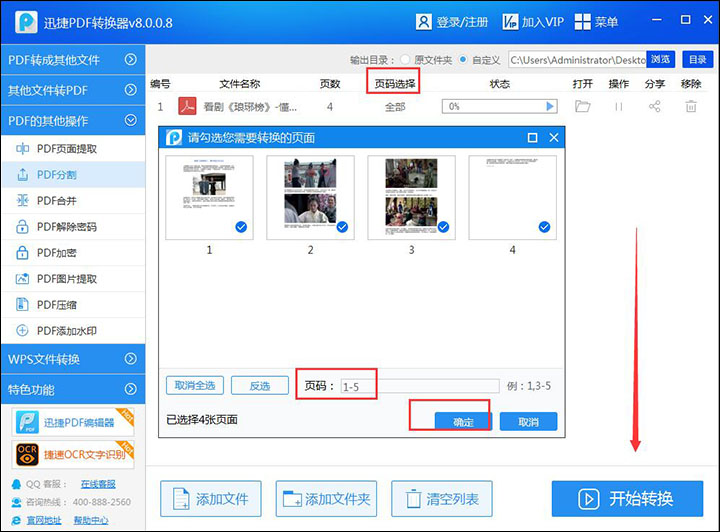Click 全部 in the 页码选择 column
The width and height of the screenshot is (720, 532).
(395, 107)
